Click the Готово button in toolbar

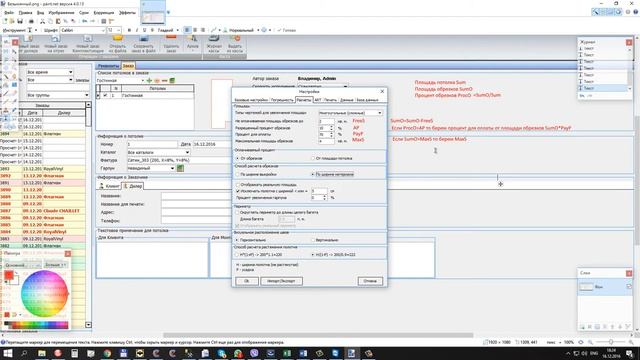tap(287, 30)
